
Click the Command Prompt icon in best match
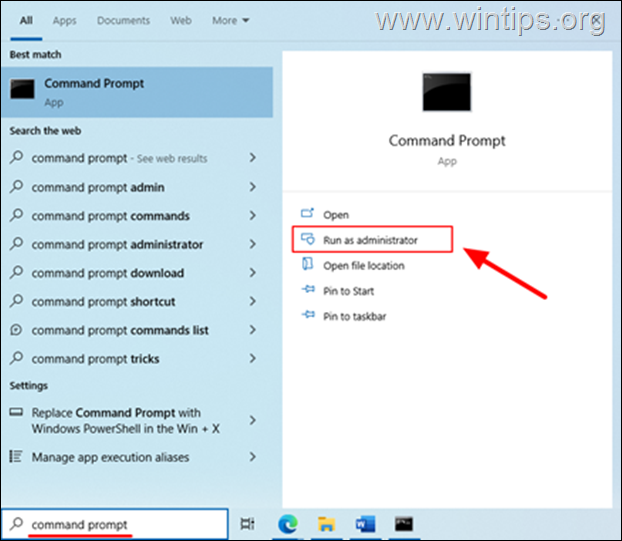22,89
